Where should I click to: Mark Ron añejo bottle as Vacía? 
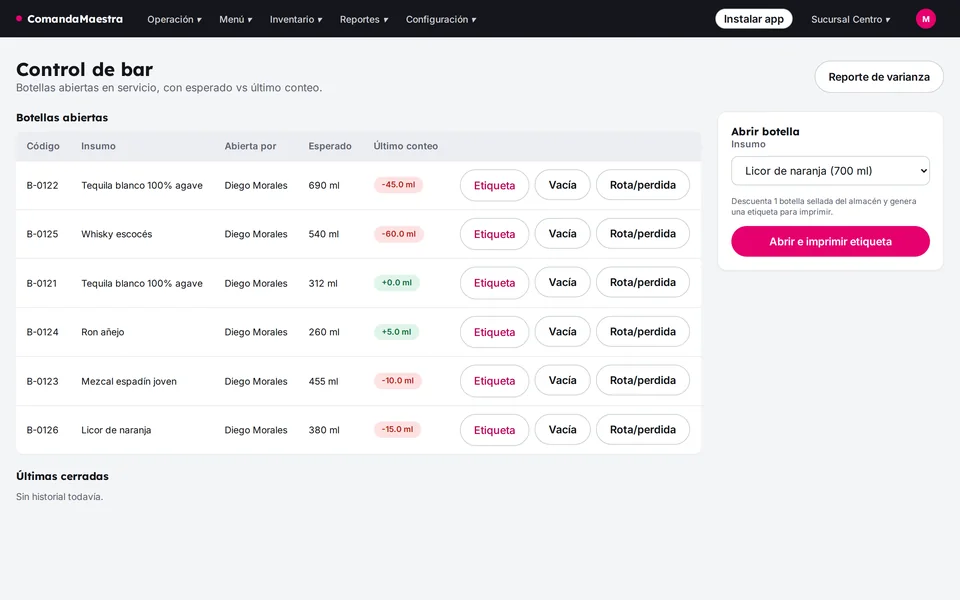pyautogui.click(x=563, y=331)
